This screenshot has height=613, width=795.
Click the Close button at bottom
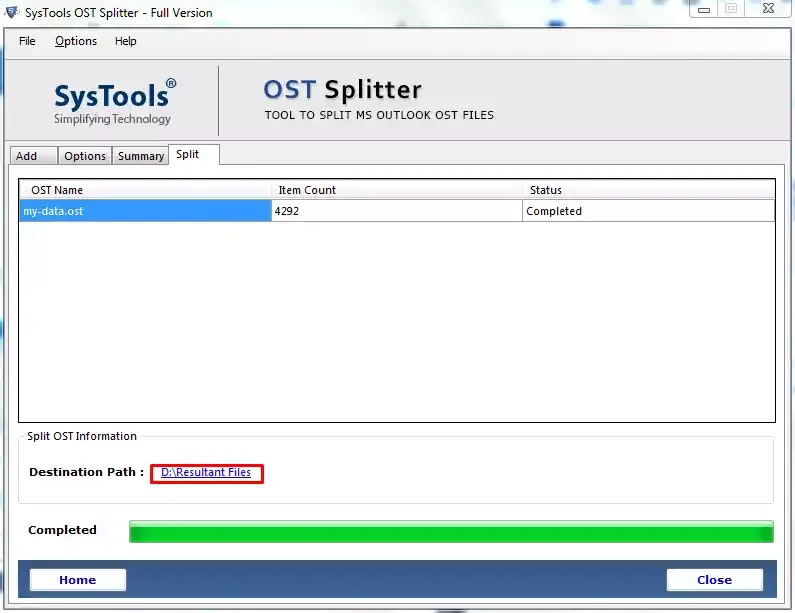714,580
